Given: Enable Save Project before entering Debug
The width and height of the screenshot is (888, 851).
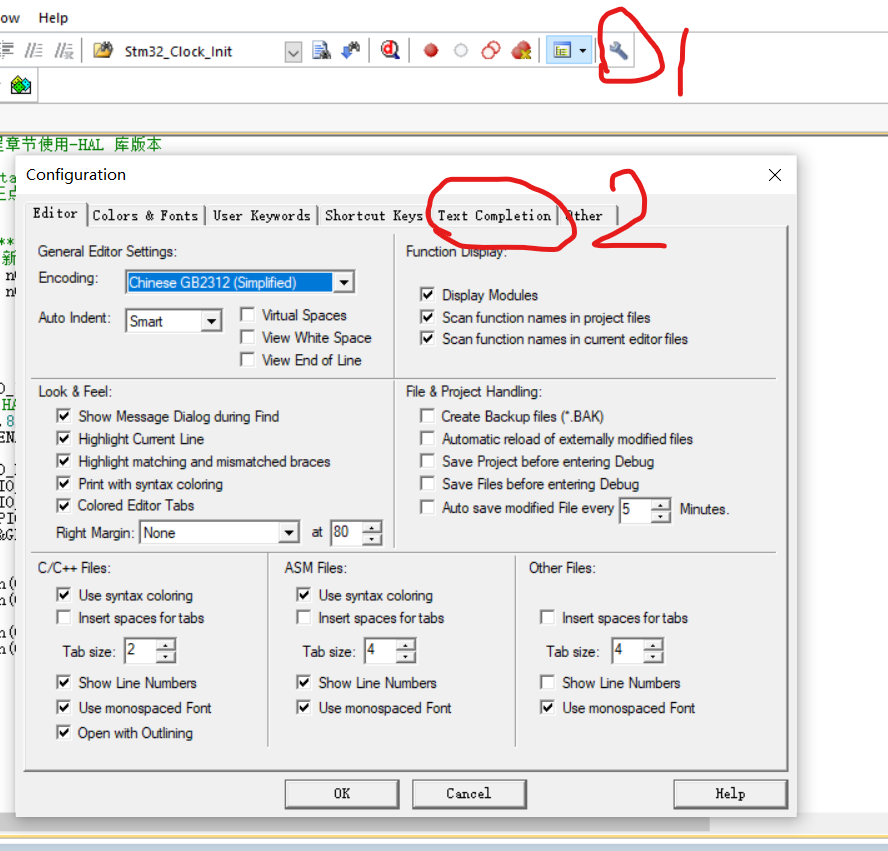Looking at the screenshot, I should (428, 461).
